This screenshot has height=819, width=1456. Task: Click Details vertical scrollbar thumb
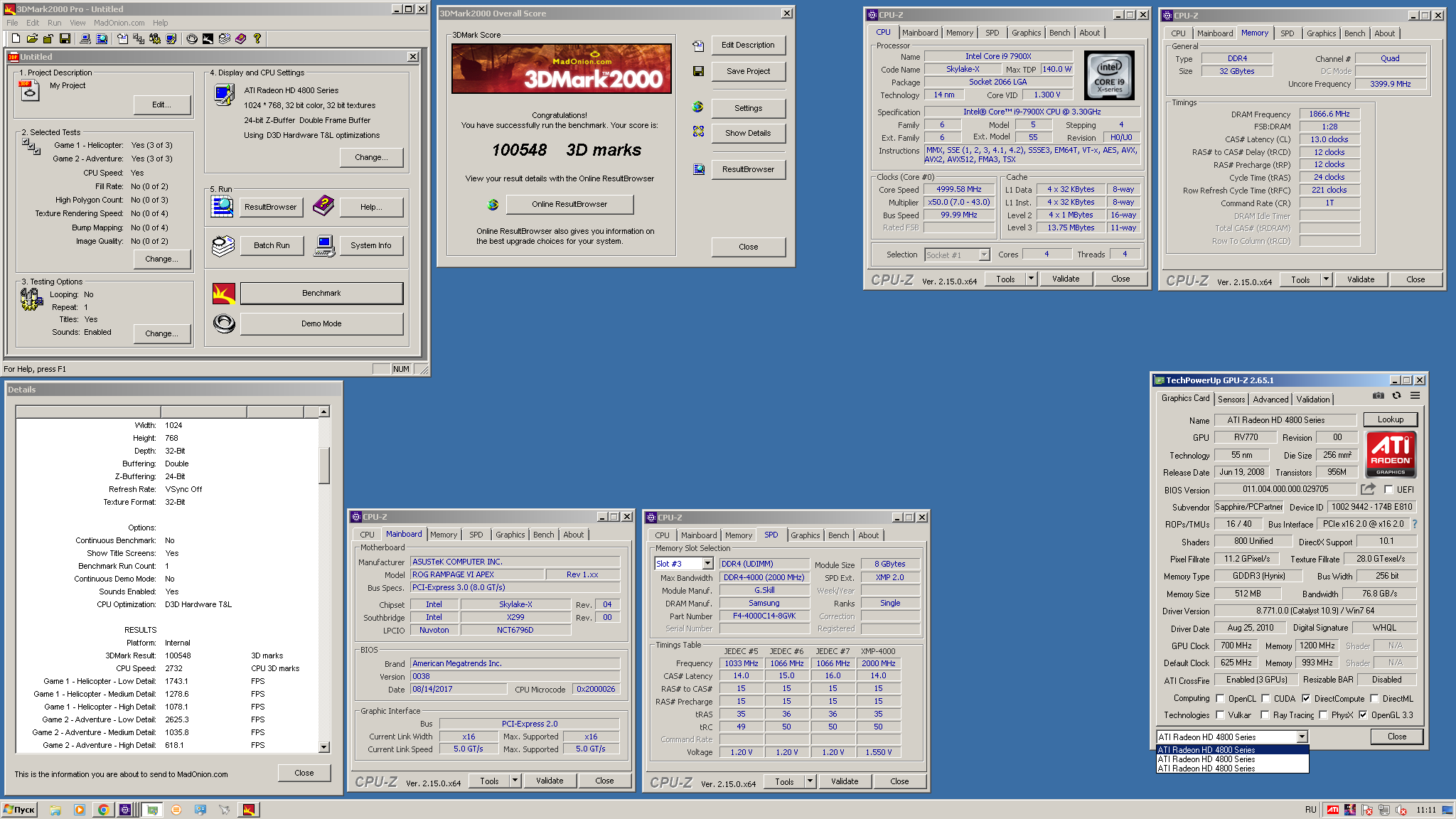pos(324,466)
